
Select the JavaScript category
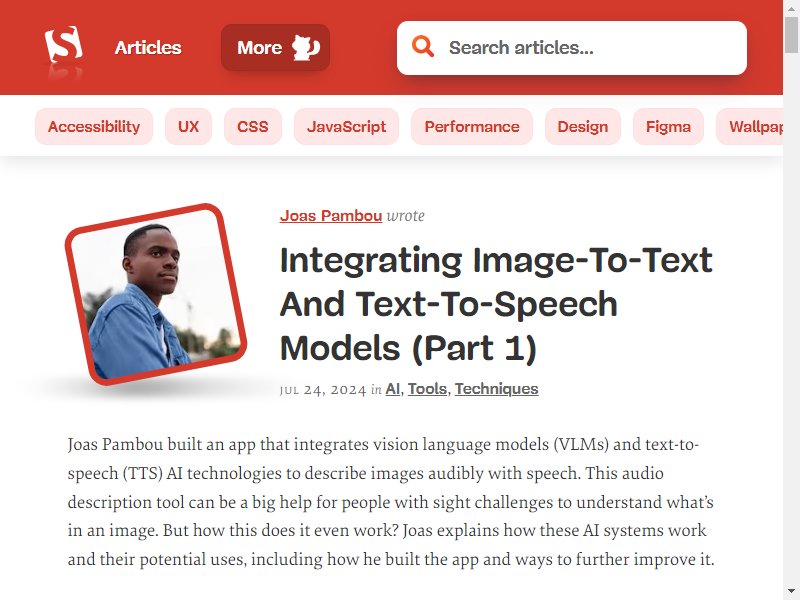346,127
